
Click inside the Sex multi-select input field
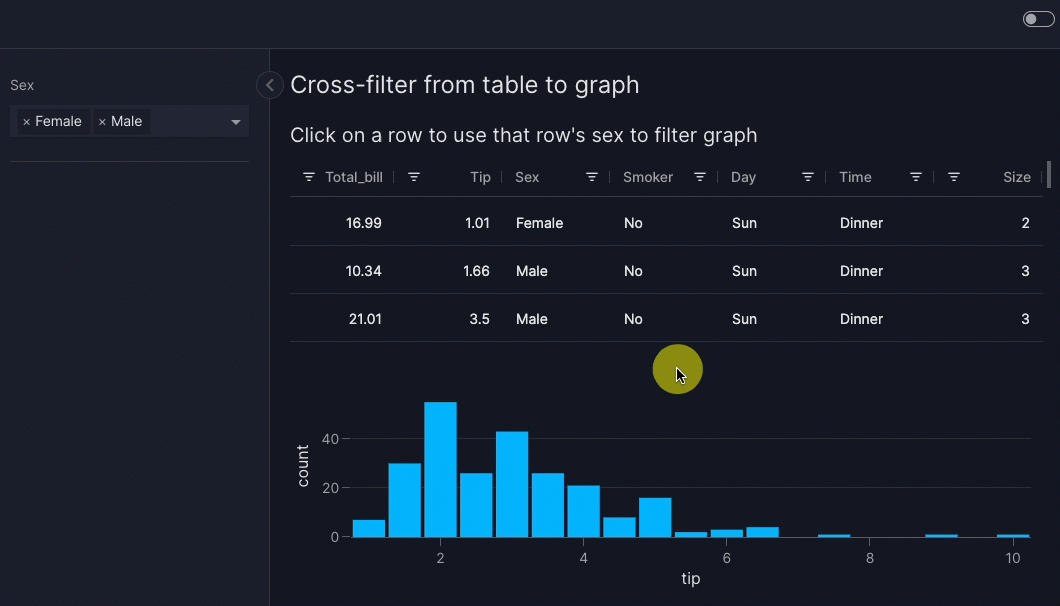(x=188, y=122)
